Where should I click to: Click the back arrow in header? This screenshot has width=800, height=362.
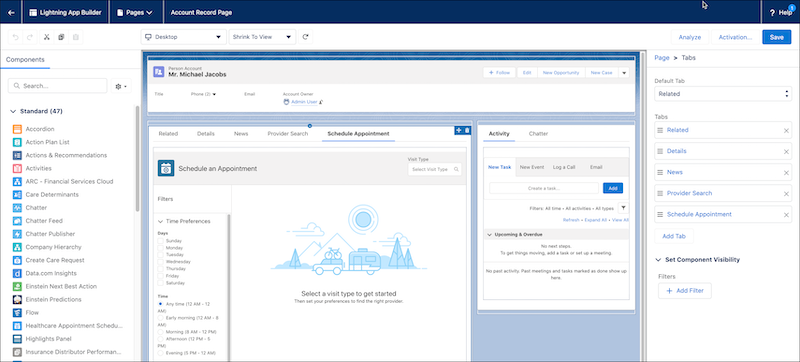click(x=11, y=12)
